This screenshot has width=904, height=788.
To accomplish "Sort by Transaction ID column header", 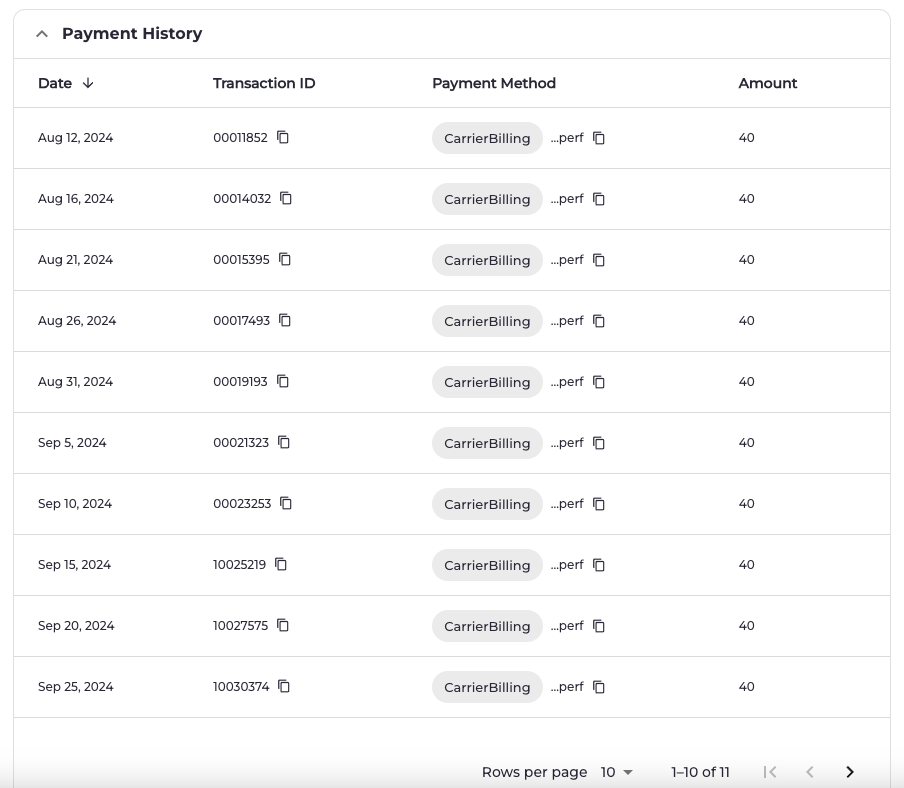I will 264,83.
